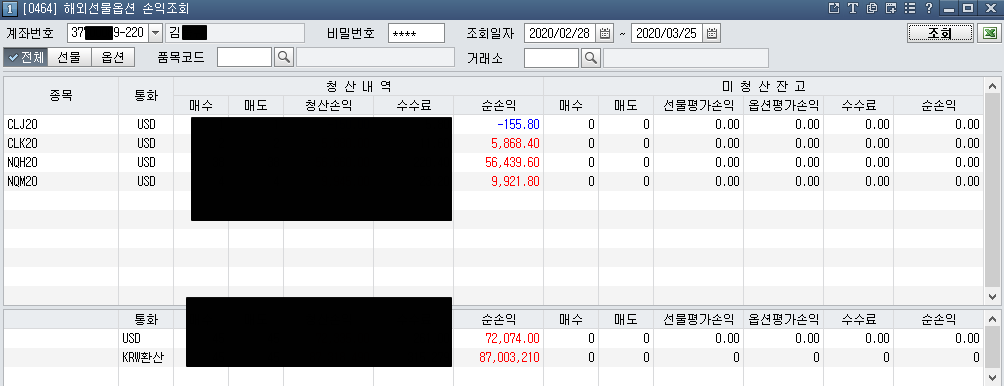Open help via the question mark icon

(928, 8)
